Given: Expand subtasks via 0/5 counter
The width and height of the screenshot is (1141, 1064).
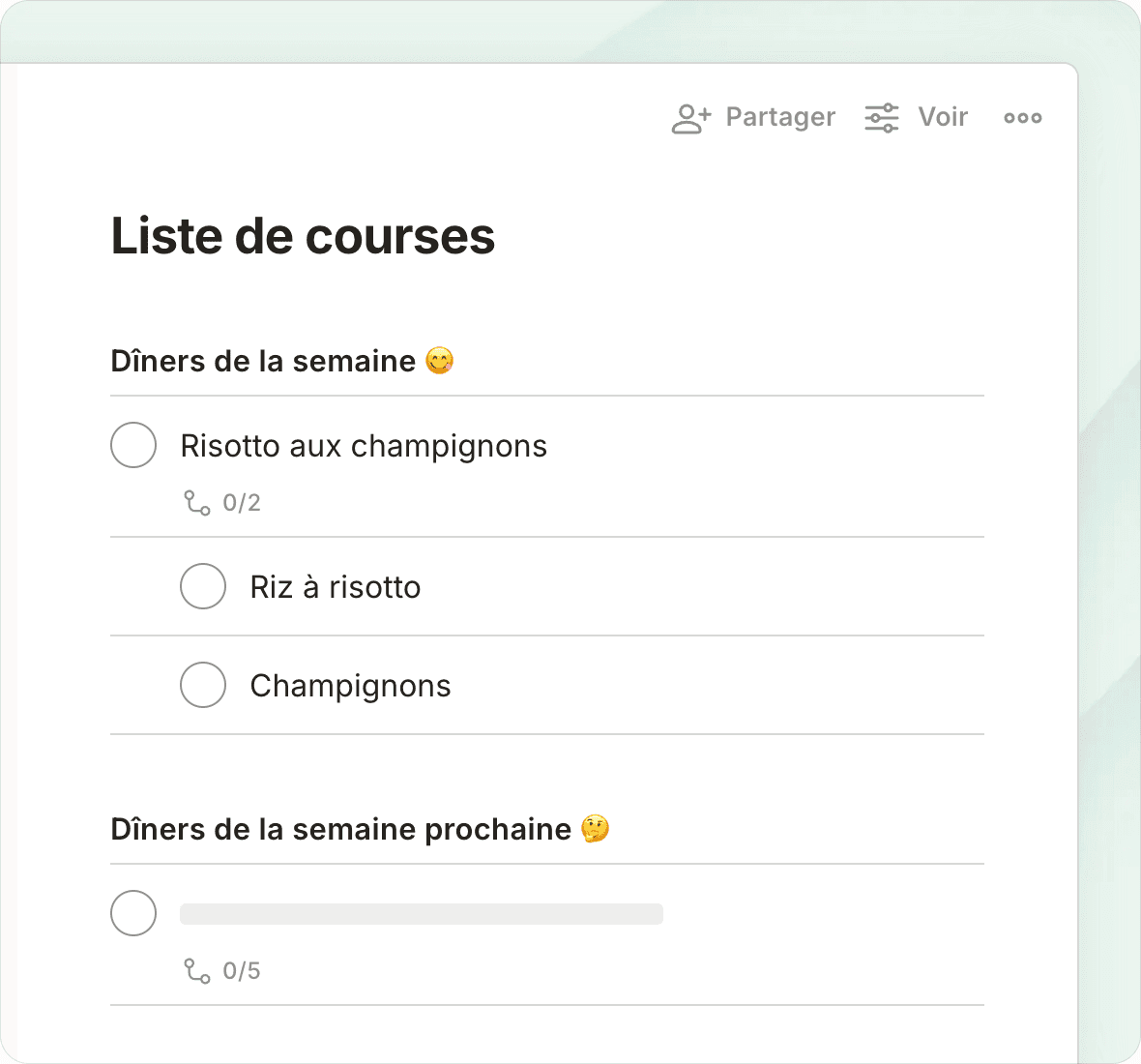Looking at the screenshot, I should click(x=242, y=971).
